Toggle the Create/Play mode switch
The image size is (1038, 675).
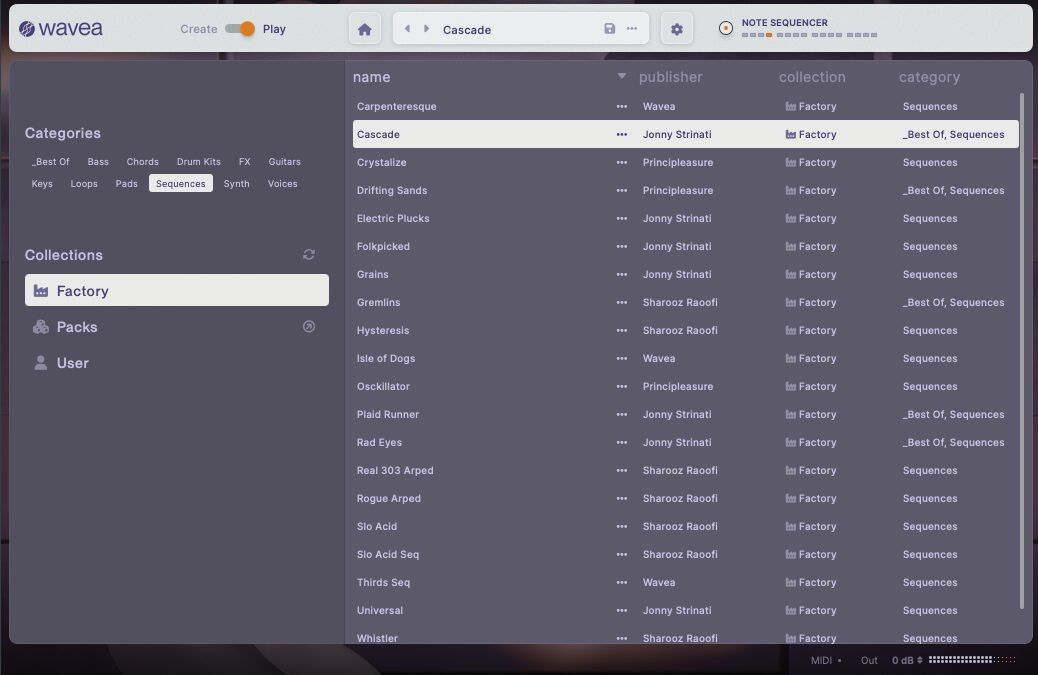[x=240, y=28]
